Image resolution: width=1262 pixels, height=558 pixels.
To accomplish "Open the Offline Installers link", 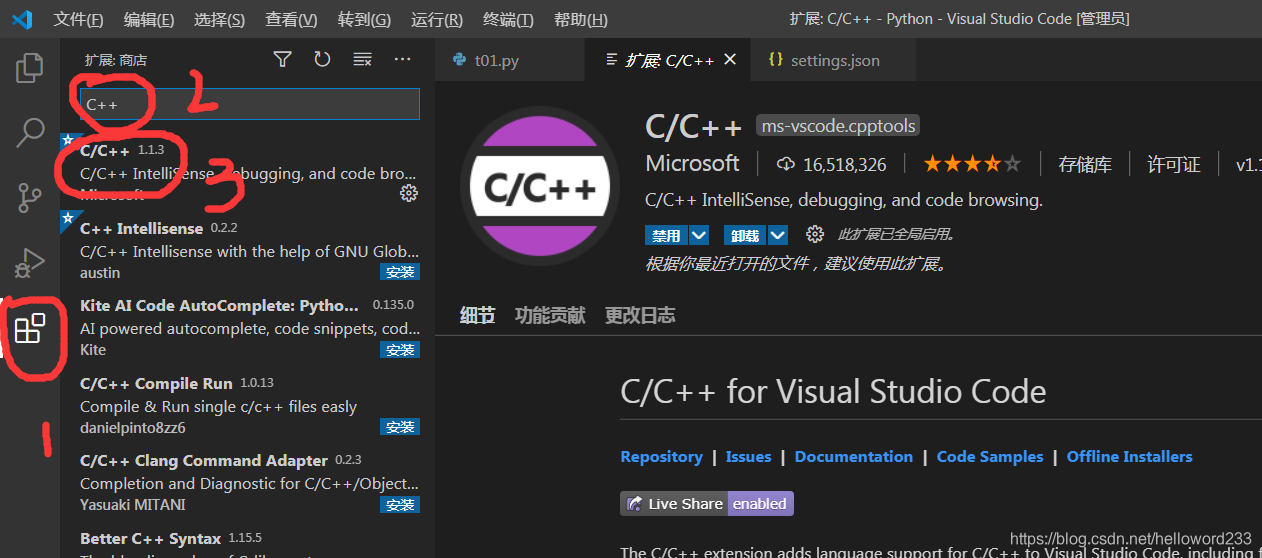I will pyautogui.click(x=1130, y=457).
